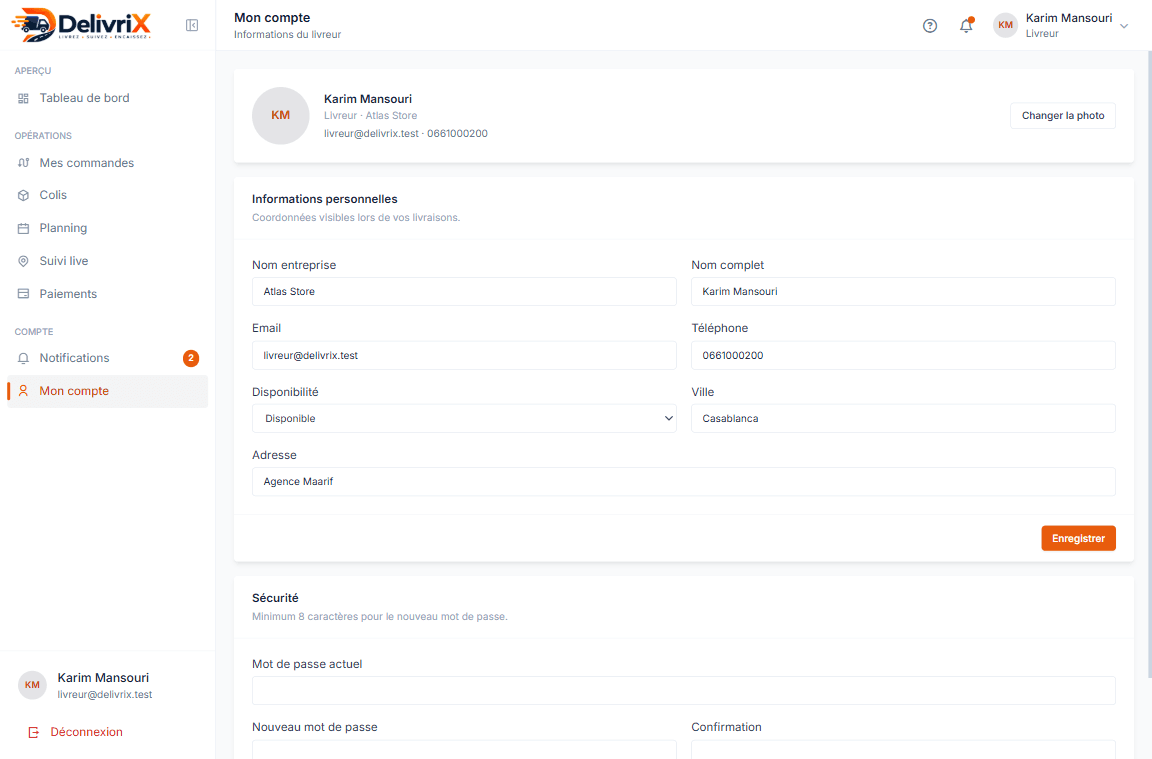The image size is (1152, 759).
Task: Click 'Informations du livreur' subtitle
Action: pyautogui.click(x=287, y=35)
